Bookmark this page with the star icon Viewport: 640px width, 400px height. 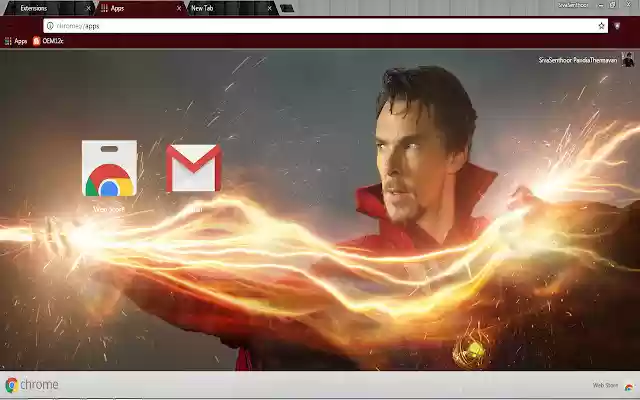[x=601, y=26]
